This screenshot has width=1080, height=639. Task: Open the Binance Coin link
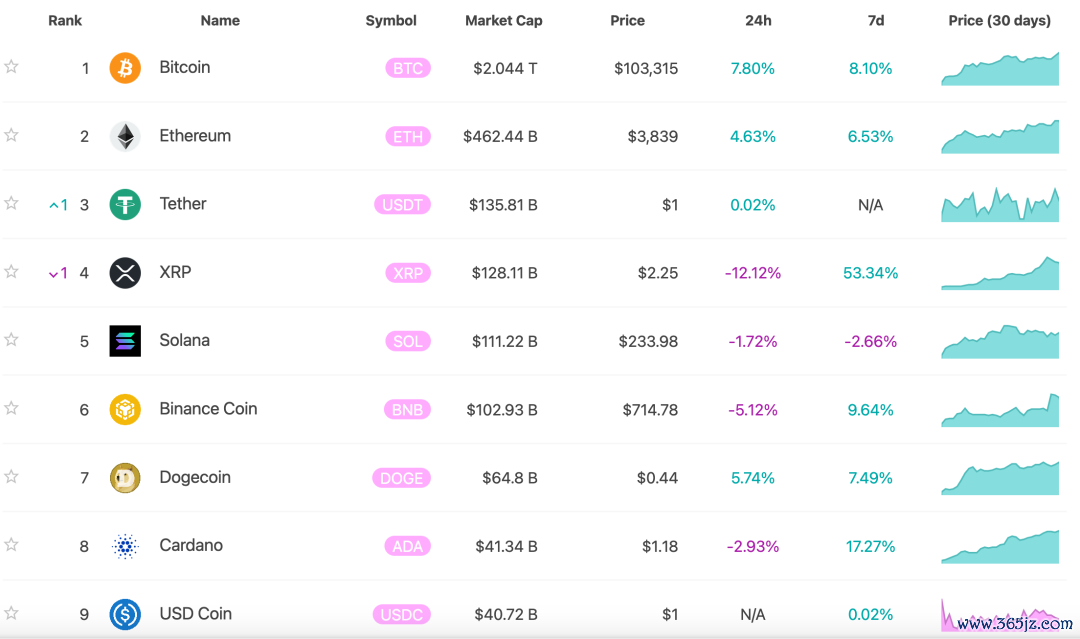pyautogui.click(x=208, y=409)
